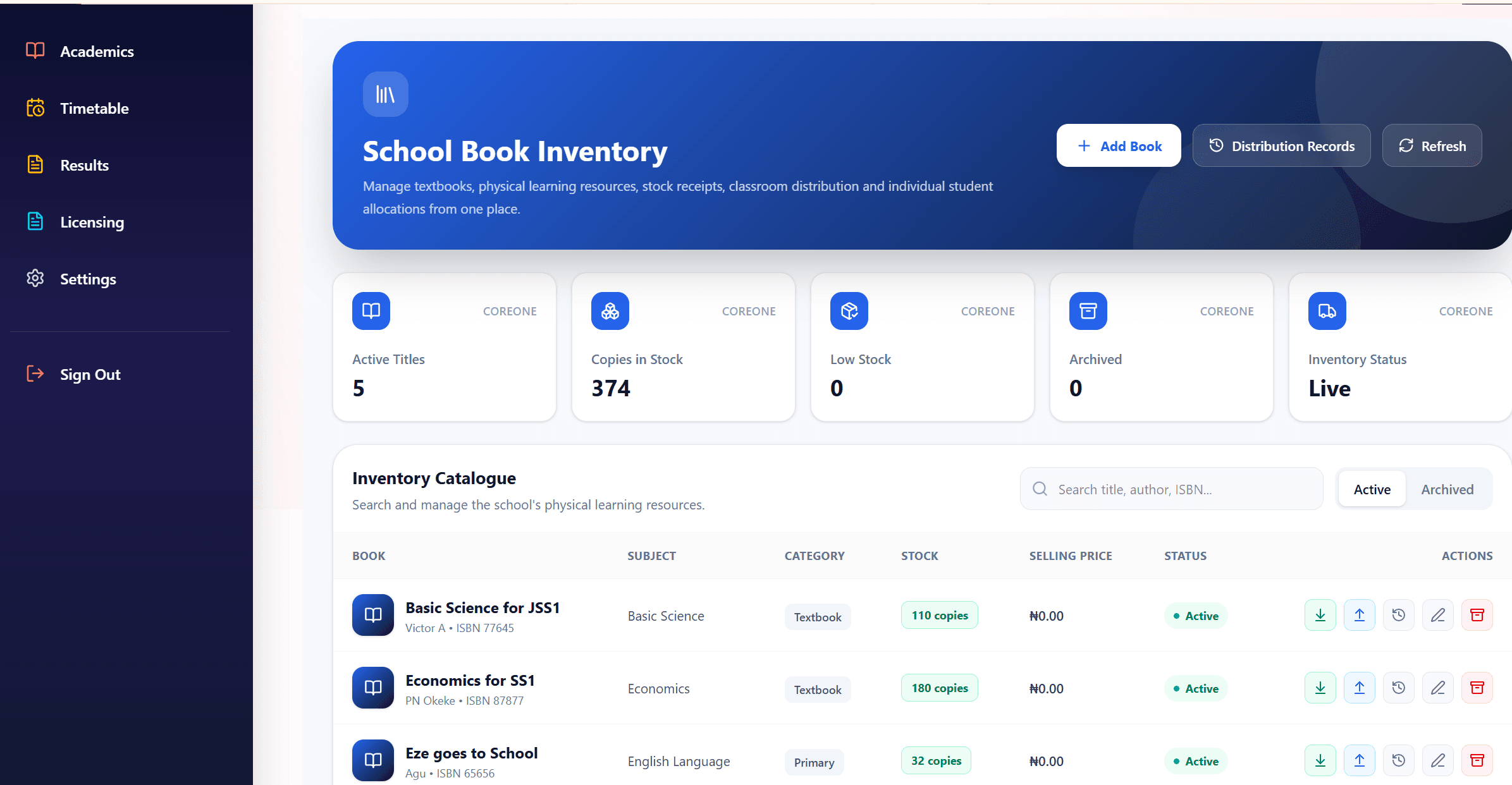This screenshot has height=785, width=1512.
Task: Click the receive stock icon for Eze goes to School
Action: 1320,760
